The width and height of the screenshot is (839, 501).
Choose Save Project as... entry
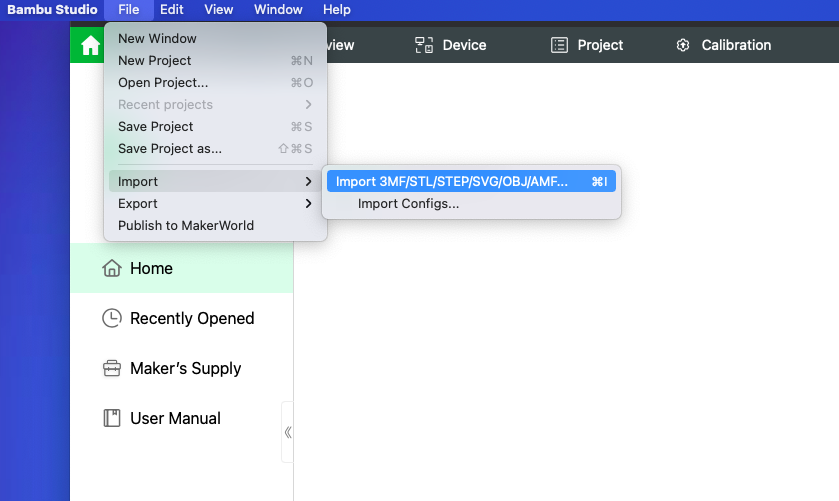tap(215, 148)
